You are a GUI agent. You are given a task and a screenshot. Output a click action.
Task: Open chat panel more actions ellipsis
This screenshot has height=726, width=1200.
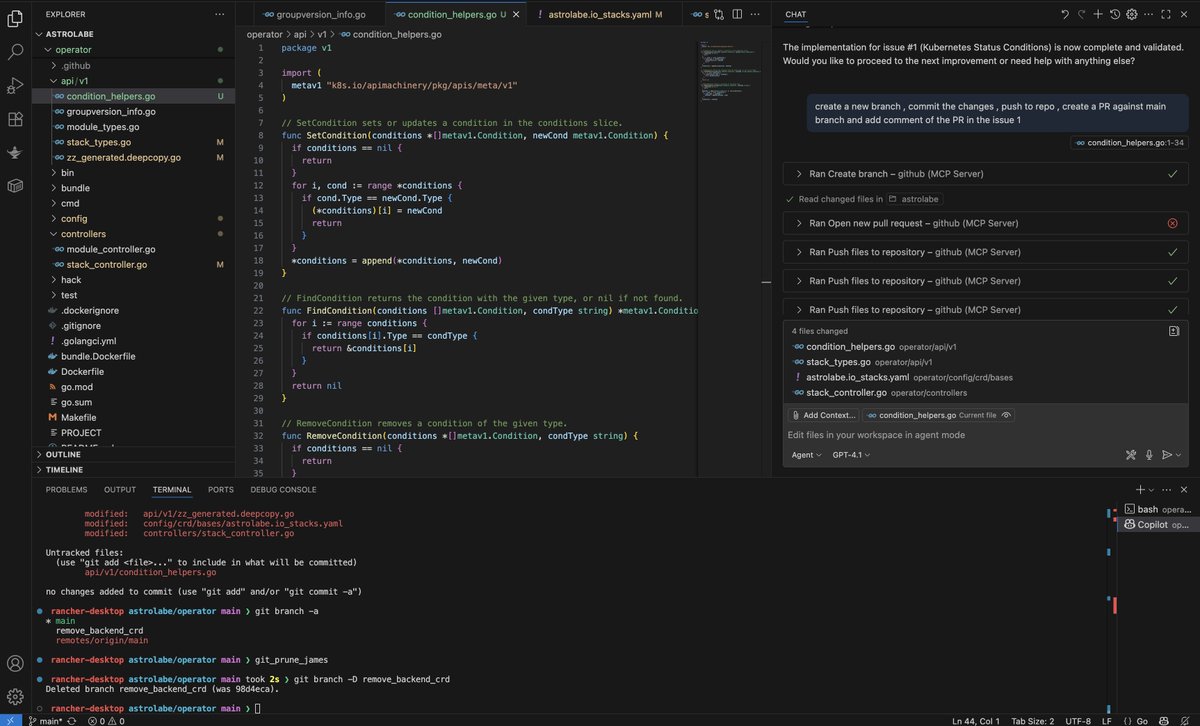1149,14
